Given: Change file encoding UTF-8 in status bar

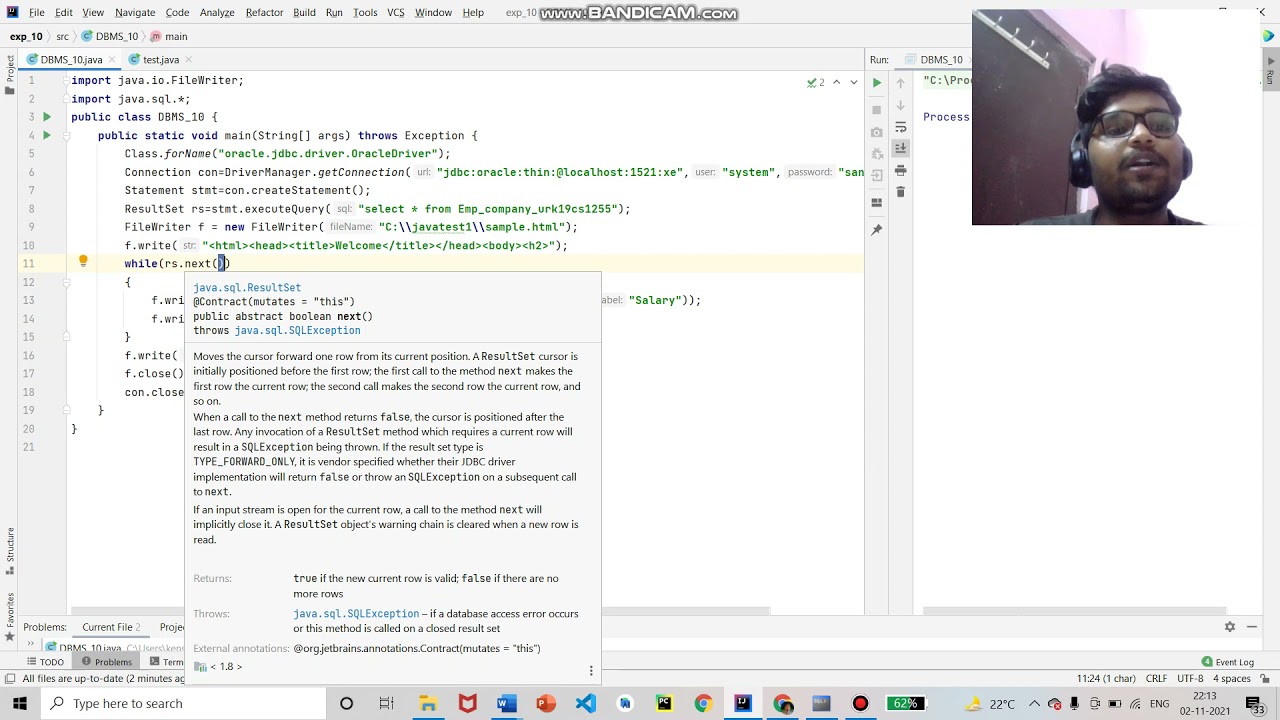Looking at the screenshot, I should [x=1191, y=678].
